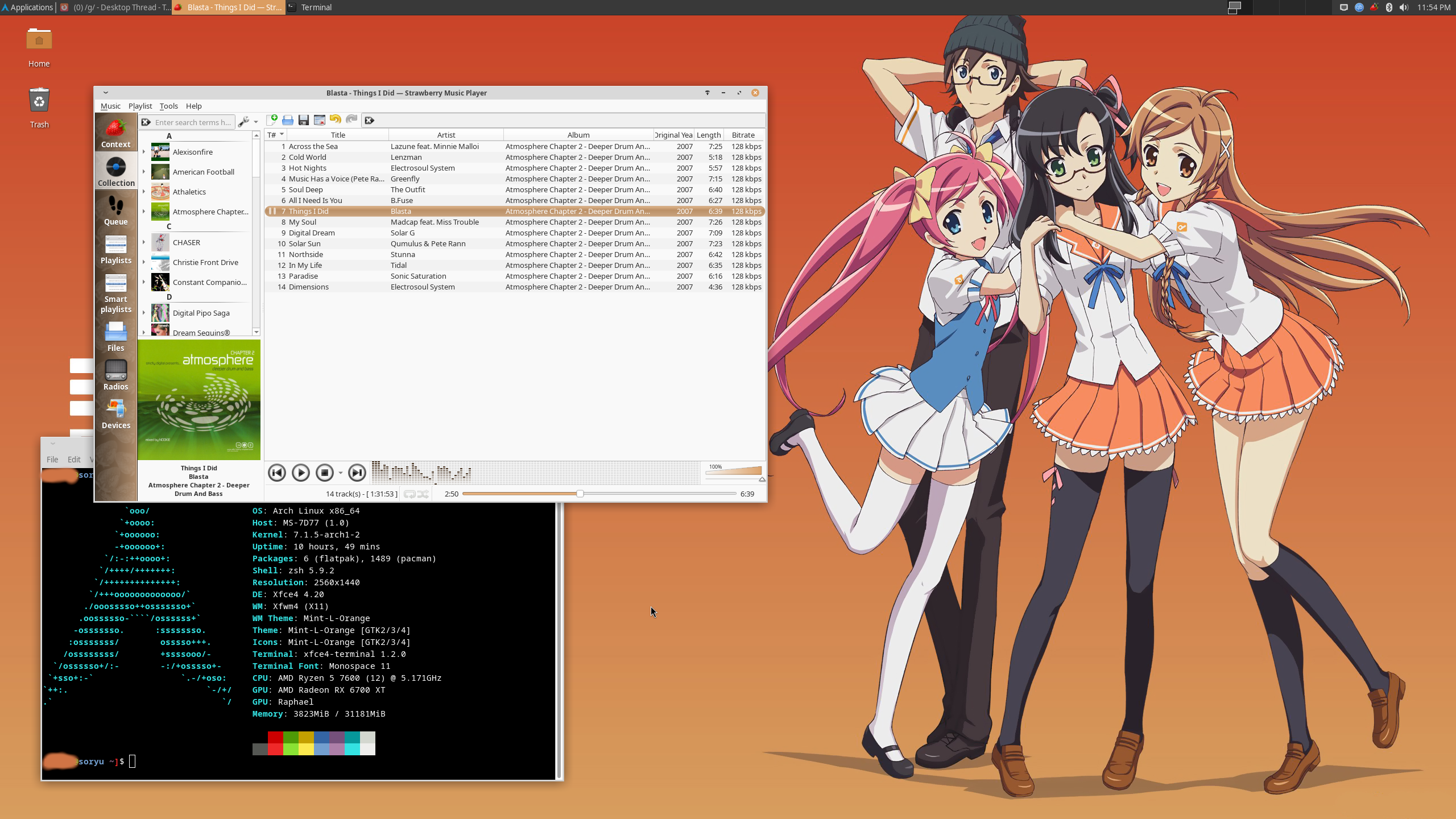Screen dimensions: 1456x819
Task: Open the Help menu
Action: 193,106
